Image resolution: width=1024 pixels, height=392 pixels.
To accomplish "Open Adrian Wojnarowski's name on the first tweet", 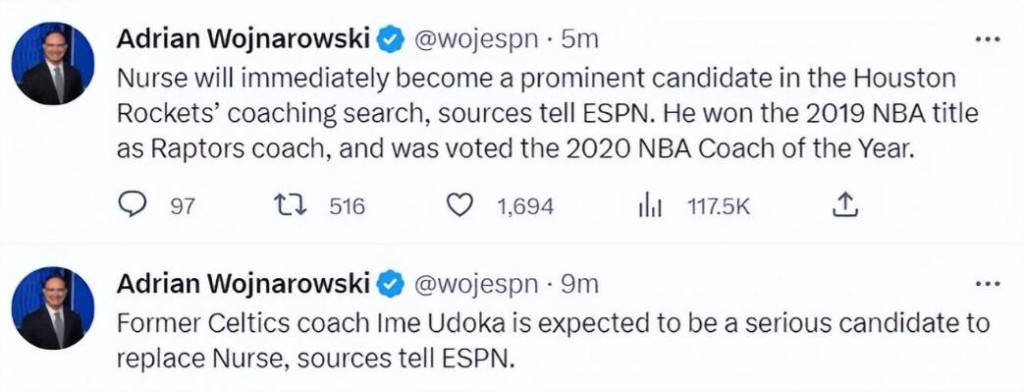I will click(x=243, y=40).
